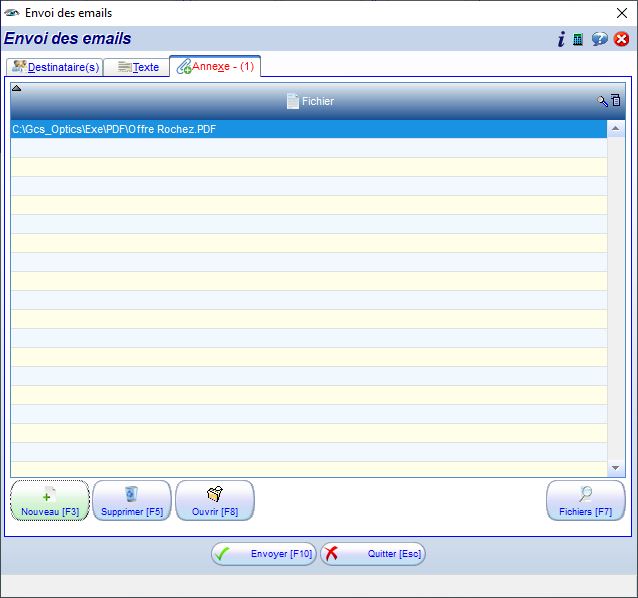Sort by the Fichier column header
This screenshot has width=638, height=598.
point(310,101)
